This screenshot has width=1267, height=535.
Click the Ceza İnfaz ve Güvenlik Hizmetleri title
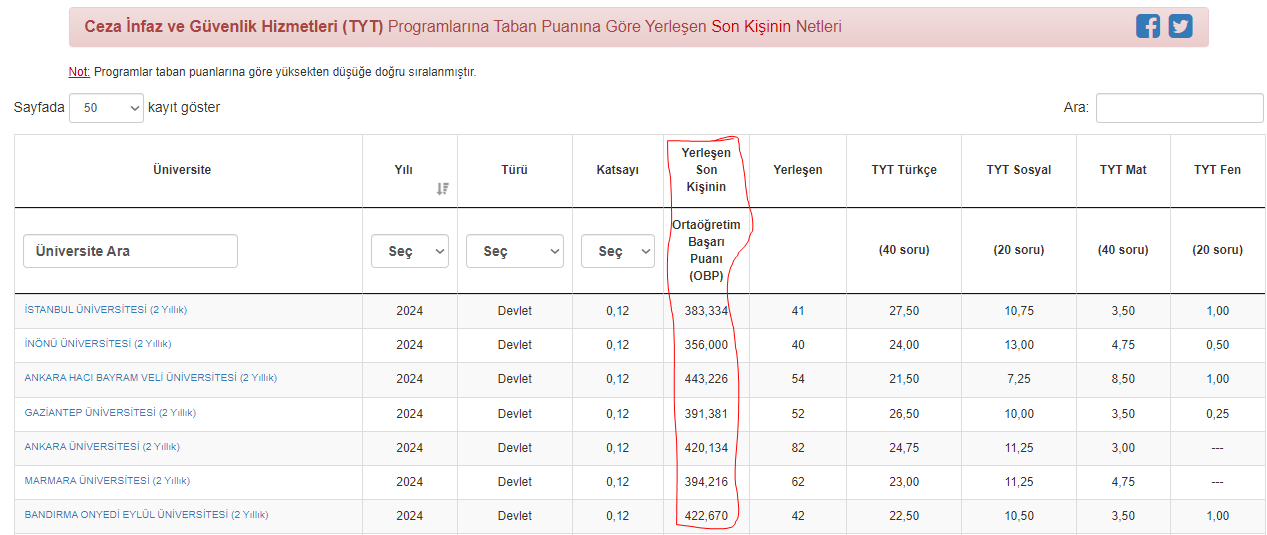pos(234,26)
